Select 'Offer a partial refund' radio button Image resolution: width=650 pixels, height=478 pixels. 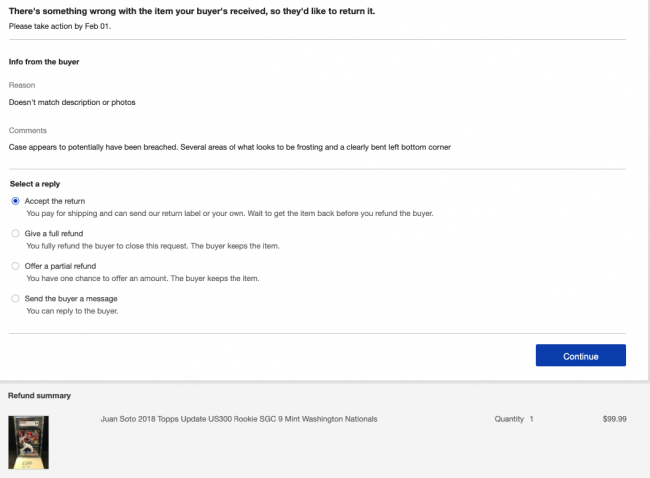(x=15, y=266)
